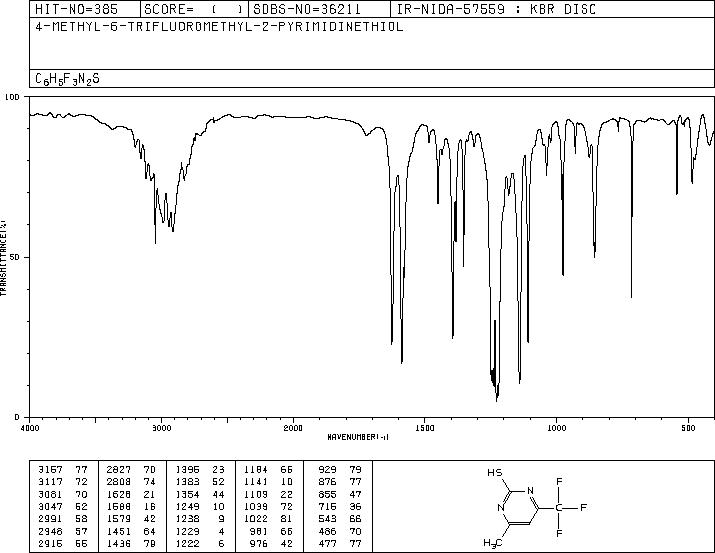Click the WAVENUMBER axis title
Viewport: 715px width, 553px height.
(x=358, y=437)
